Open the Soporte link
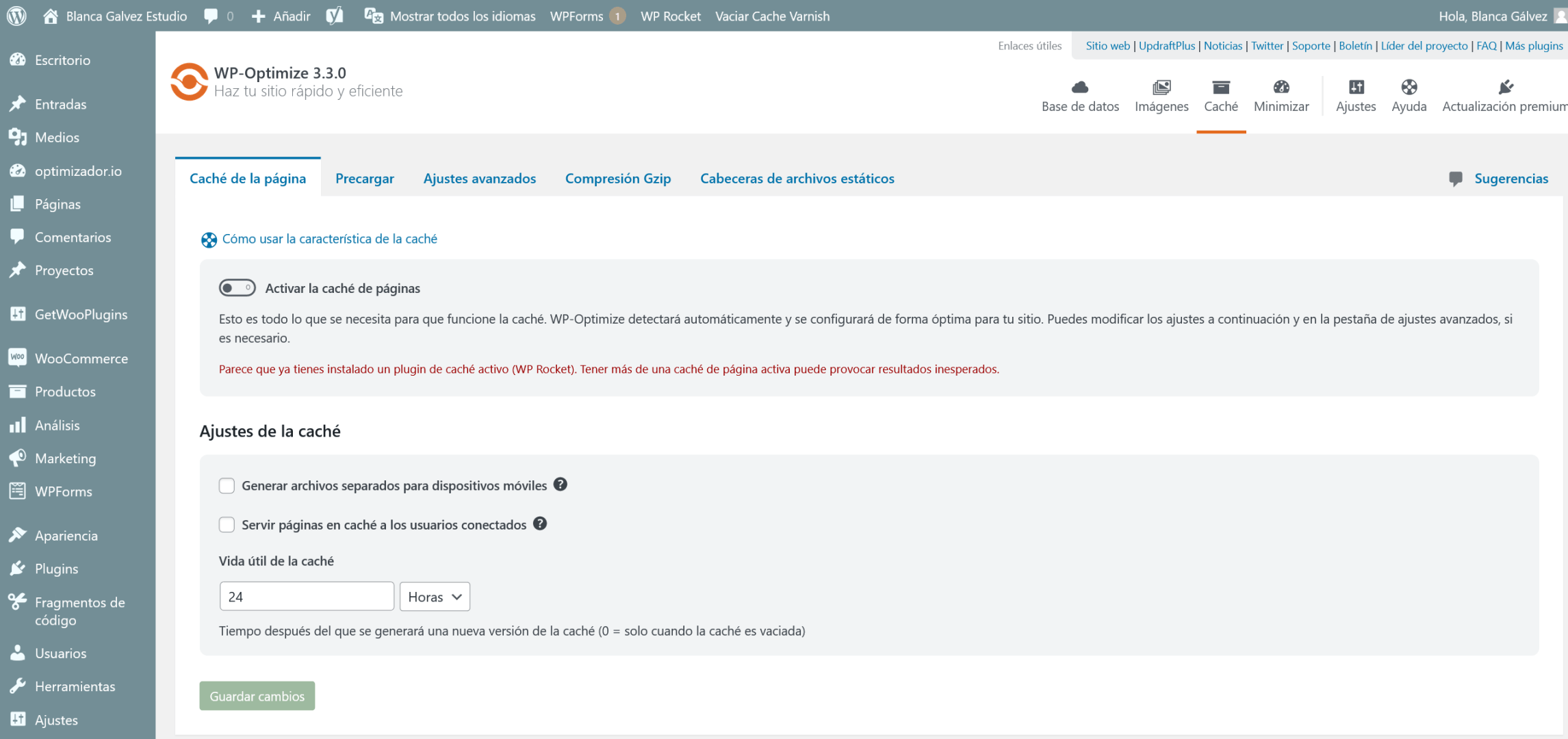The width and height of the screenshot is (1568, 739). pos(1311,46)
